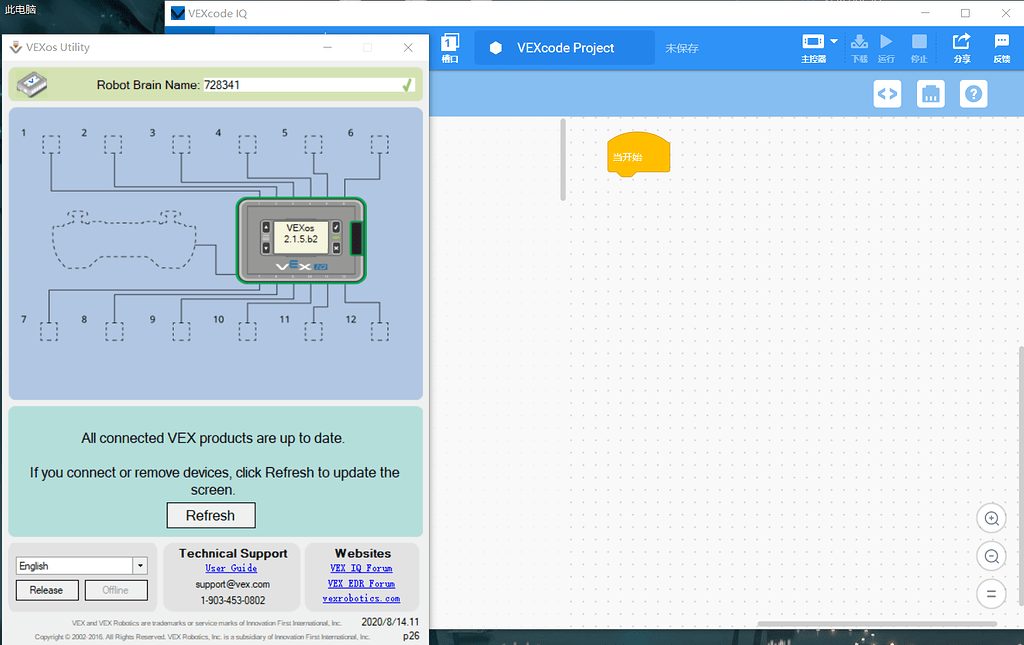Click the Refresh button

point(210,516)
